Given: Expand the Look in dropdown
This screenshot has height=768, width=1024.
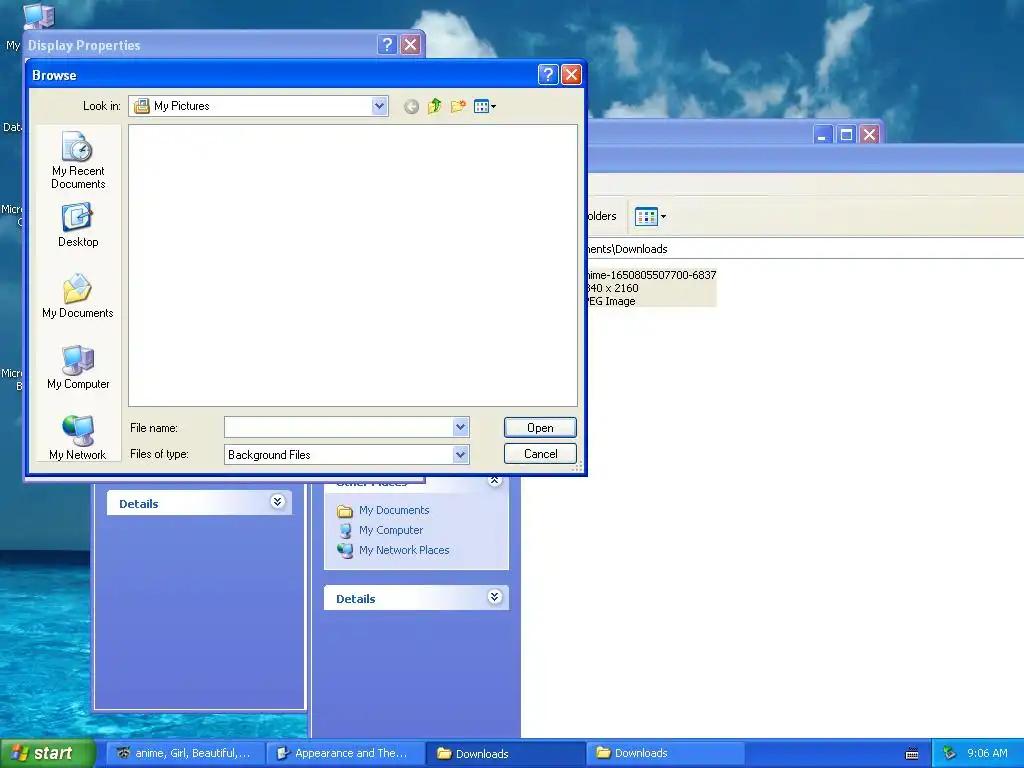Looking at the screenshot, I should [379, 106].
